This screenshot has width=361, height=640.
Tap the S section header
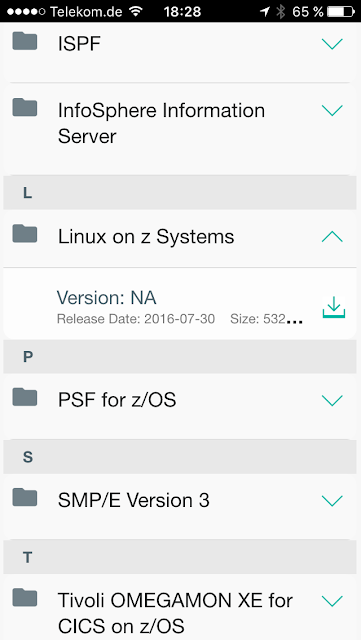click(180, 457)
